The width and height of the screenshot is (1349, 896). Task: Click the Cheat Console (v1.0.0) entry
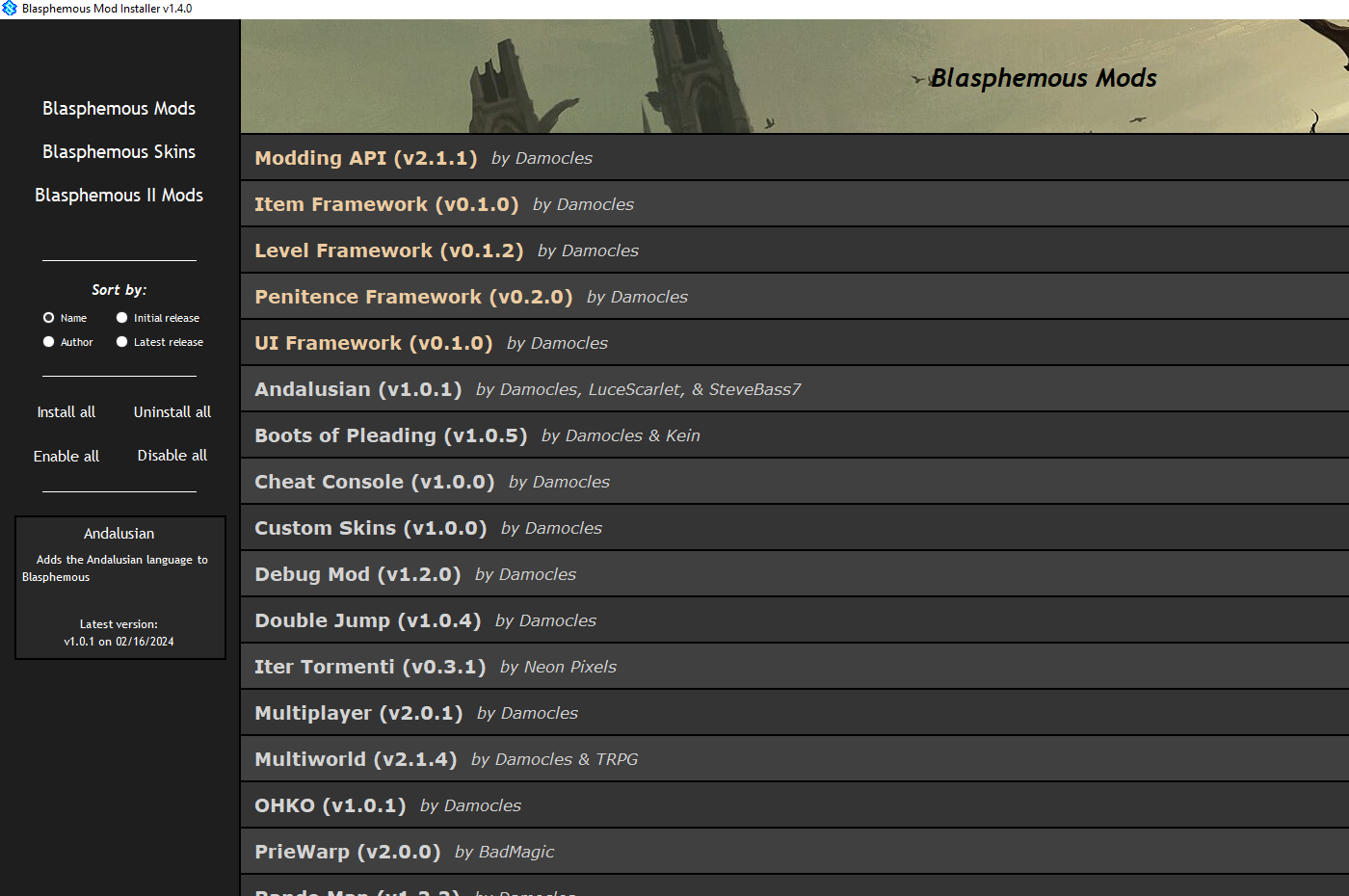click(x=374, y=482)
